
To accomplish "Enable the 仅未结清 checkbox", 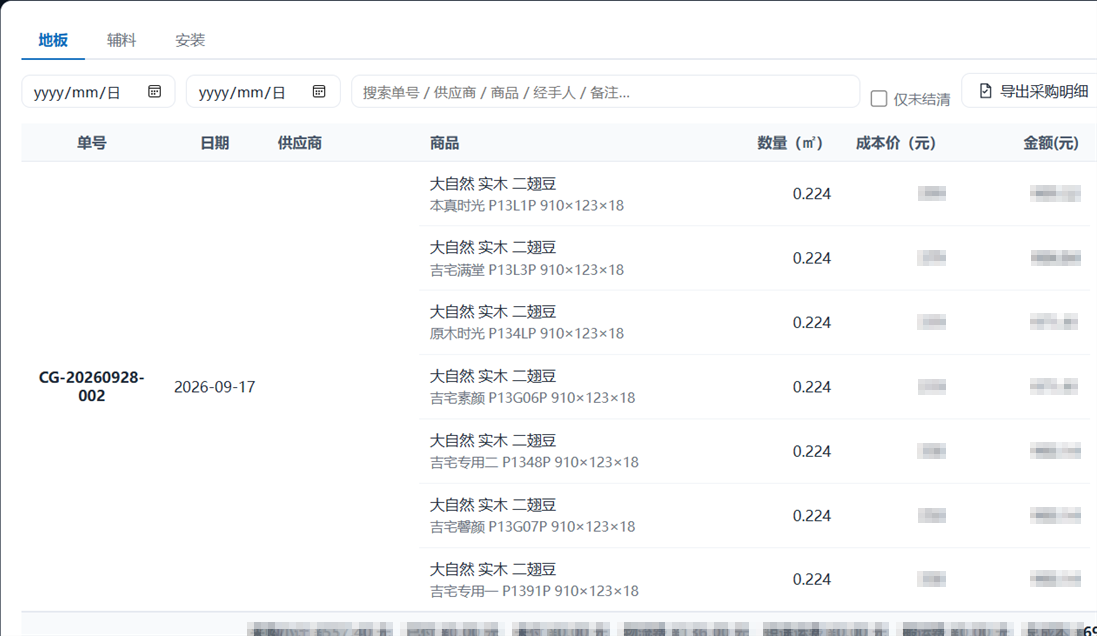I will click(879, 99).
